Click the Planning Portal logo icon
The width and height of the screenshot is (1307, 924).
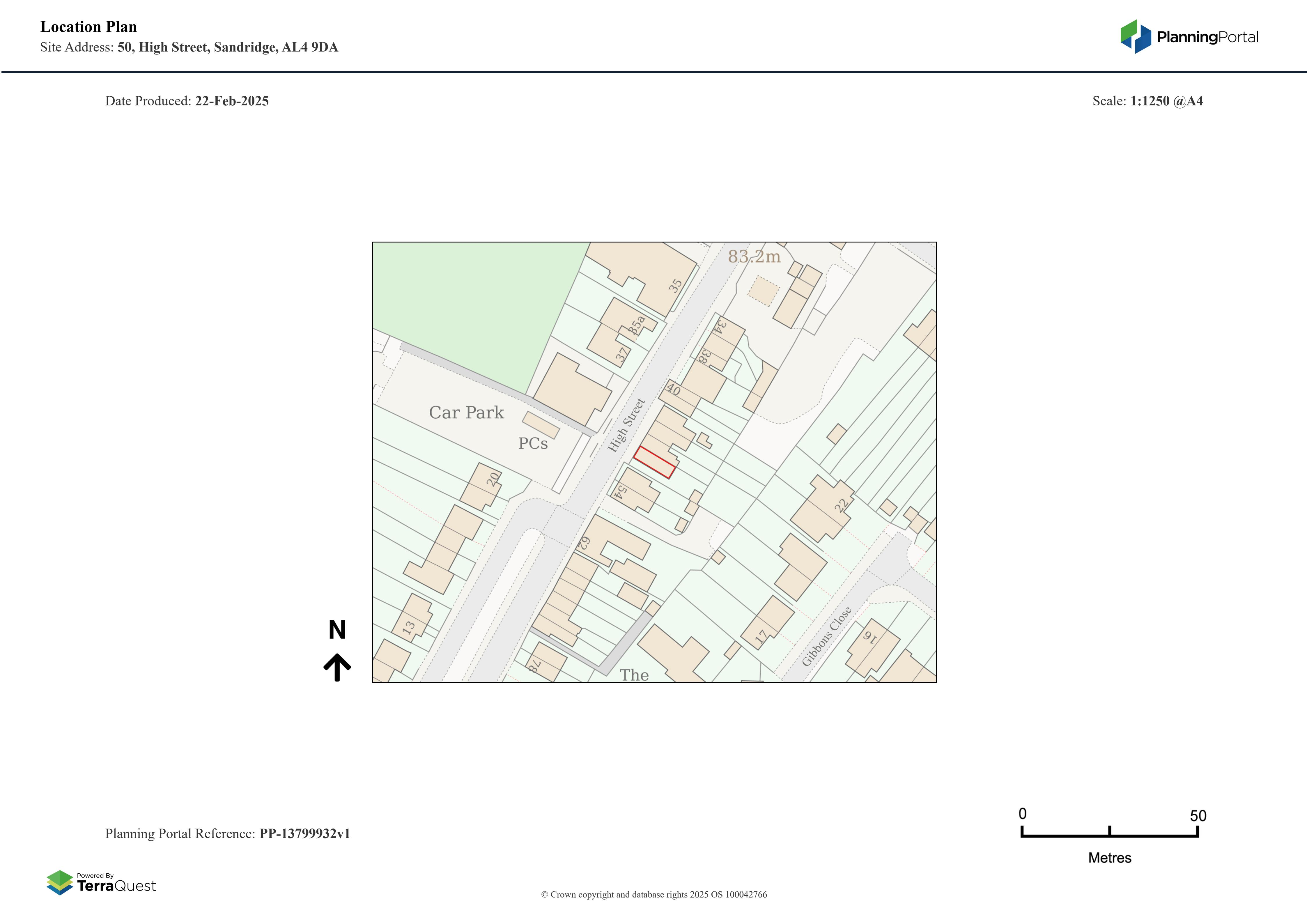1136,37
